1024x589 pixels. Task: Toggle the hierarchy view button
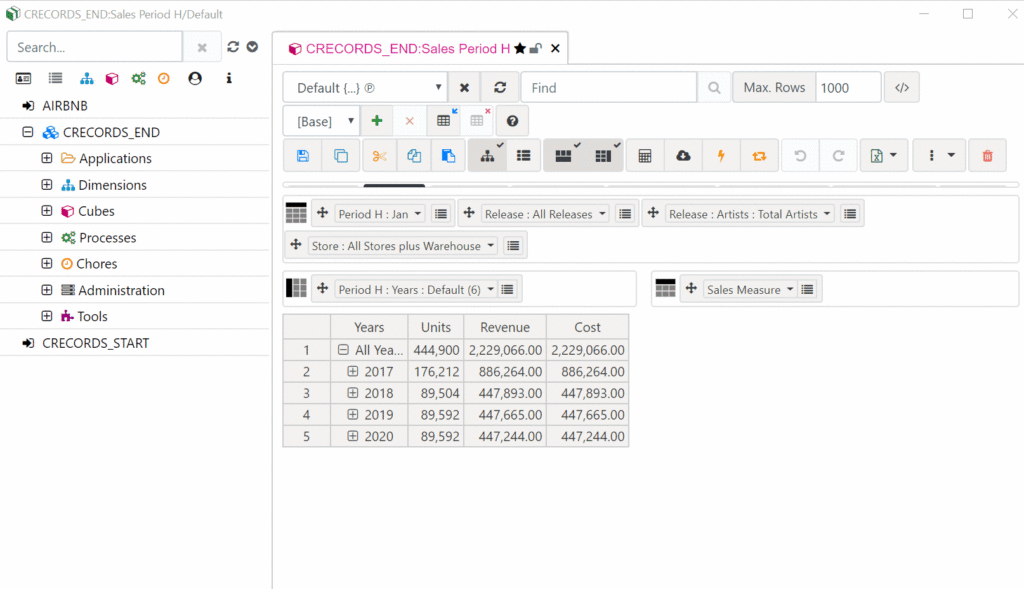point(487,156)
